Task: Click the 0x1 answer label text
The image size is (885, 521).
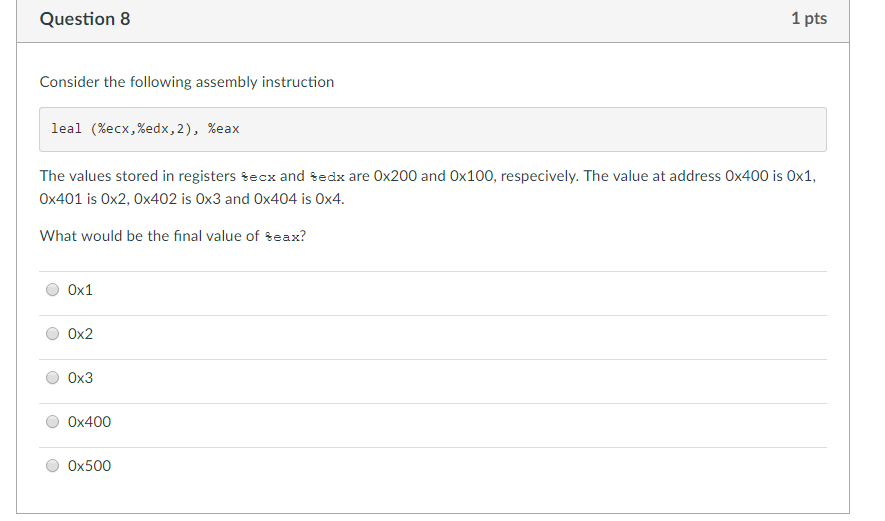Action: click(81, 290)
